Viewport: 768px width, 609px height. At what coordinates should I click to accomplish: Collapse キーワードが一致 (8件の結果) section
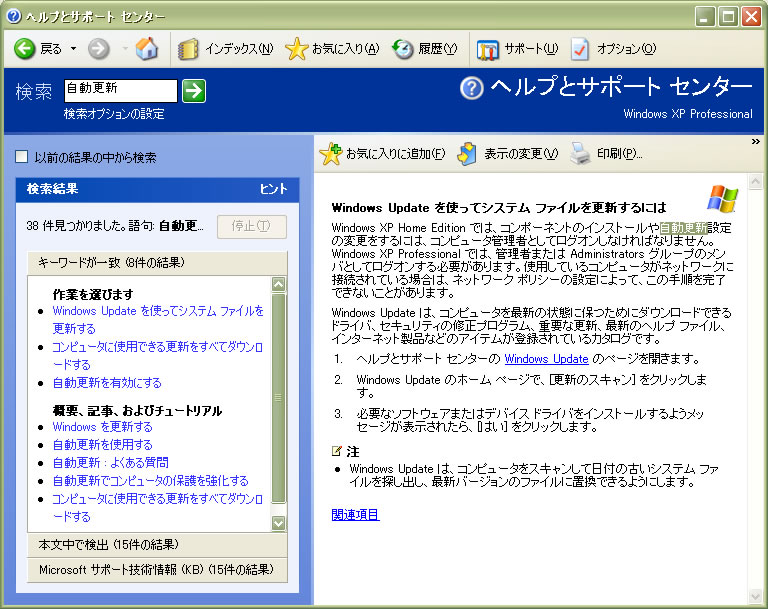point(157,263)
